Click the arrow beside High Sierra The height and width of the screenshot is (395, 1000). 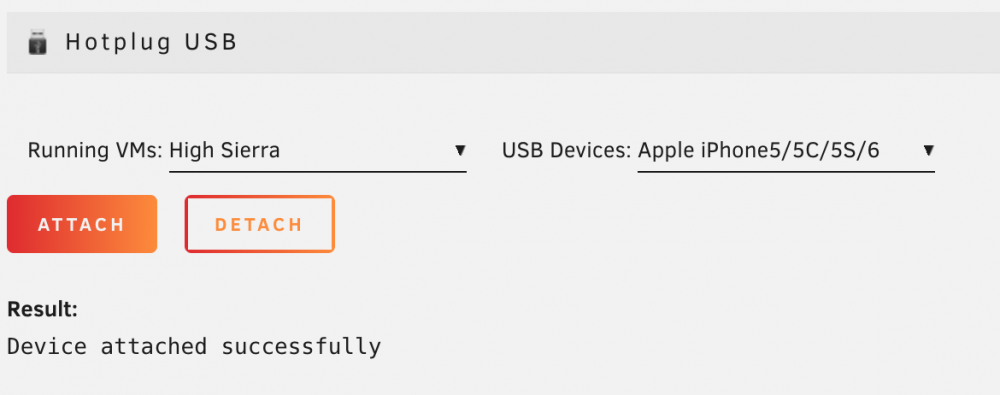coord(459,151)
